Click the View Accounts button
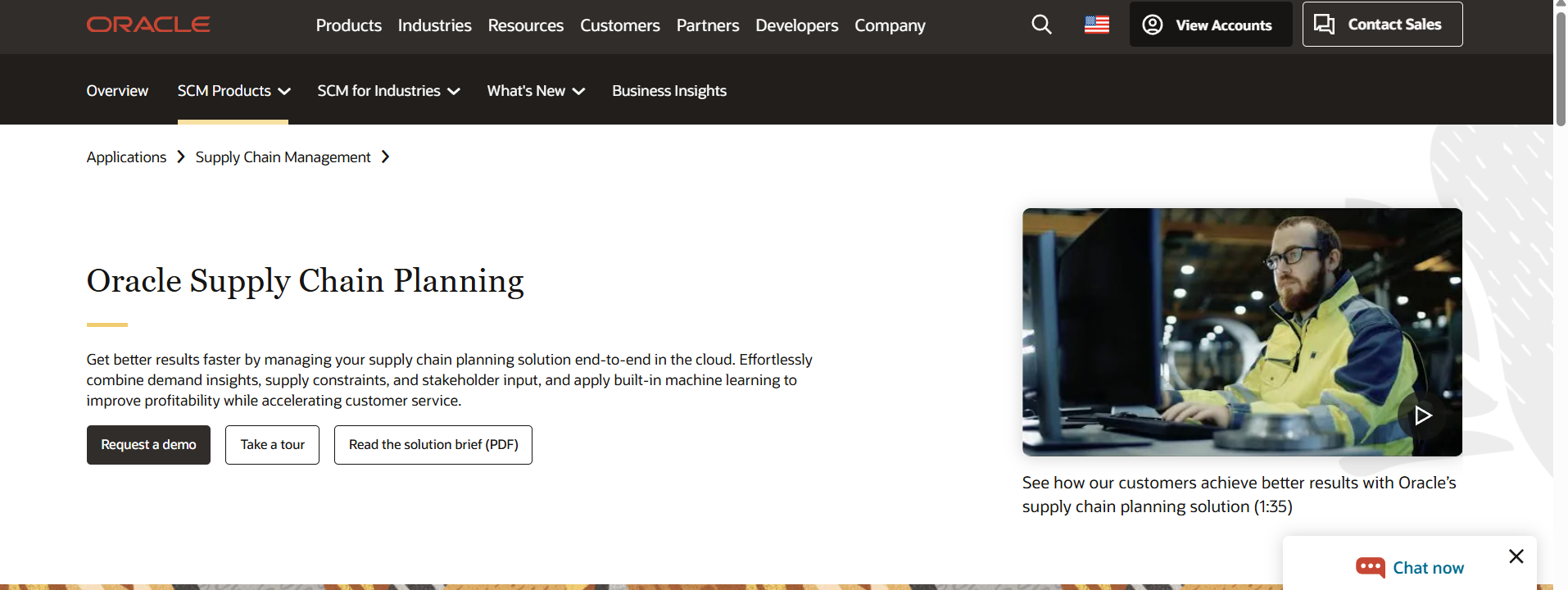1568x590 pixels. [1211, 25]
